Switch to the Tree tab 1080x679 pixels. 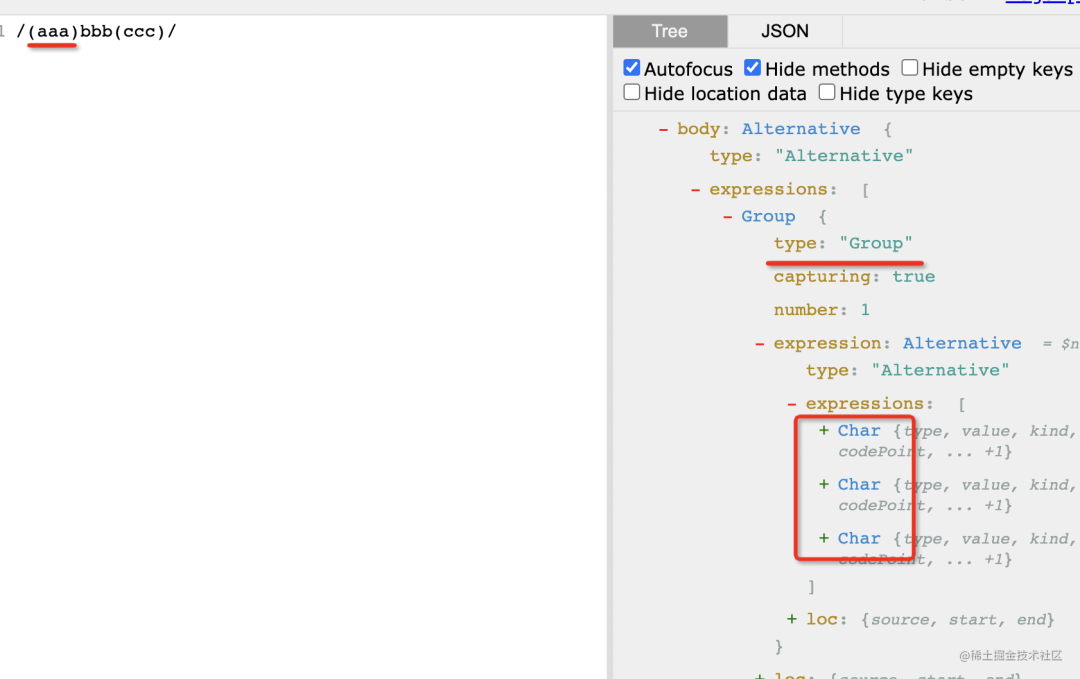pyautogui.click(x=669, y=31)
